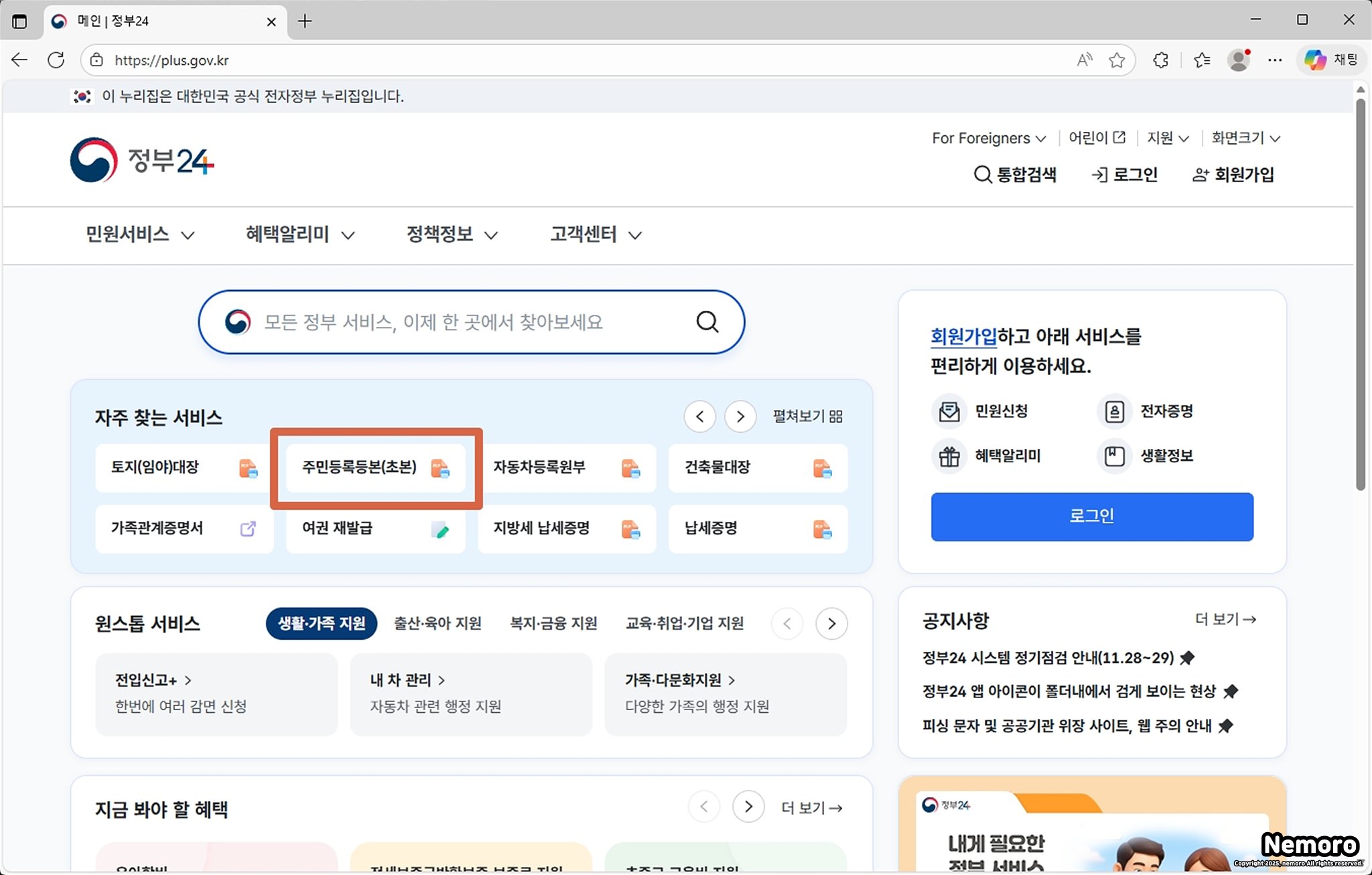
Task: Switch to 출산·육아 지원 tab
Action: [437, 624]
